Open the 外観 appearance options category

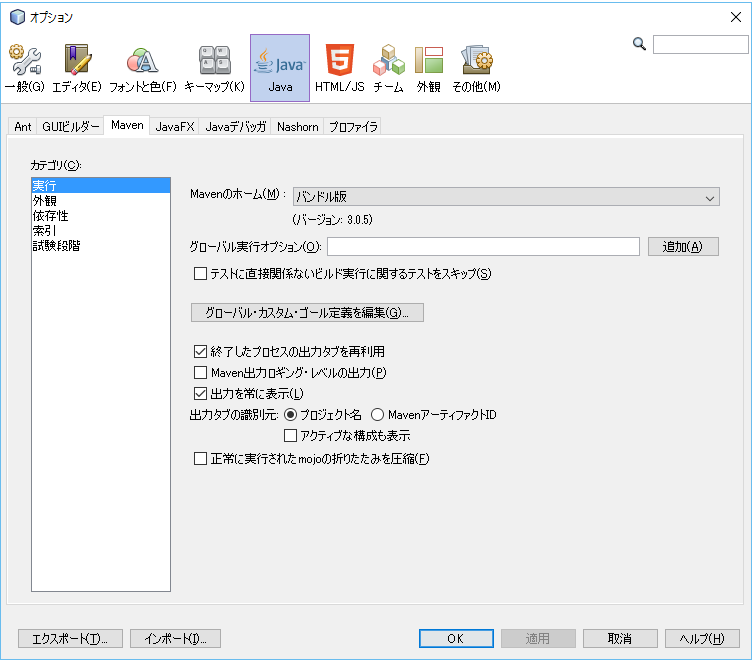pyautogui.click(x=428, y=68)
